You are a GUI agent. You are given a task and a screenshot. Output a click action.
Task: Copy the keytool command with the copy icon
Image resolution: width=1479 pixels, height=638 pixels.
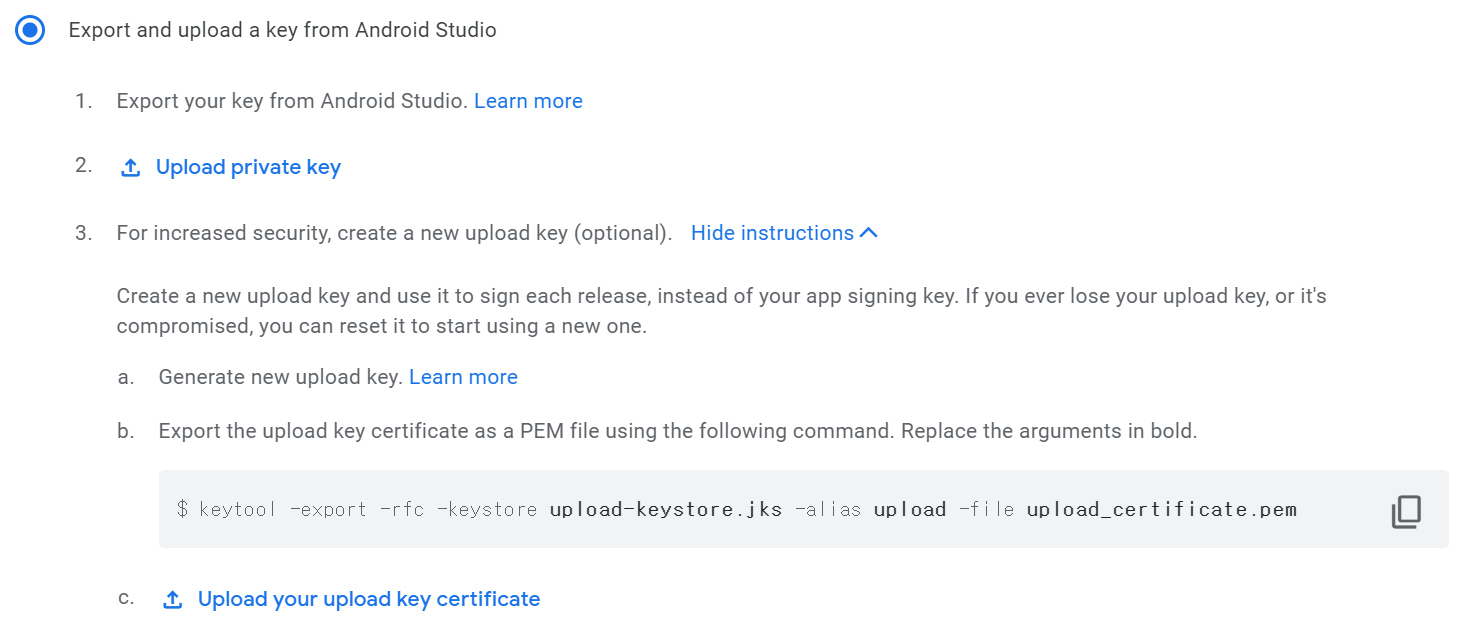click(1405, 511)
